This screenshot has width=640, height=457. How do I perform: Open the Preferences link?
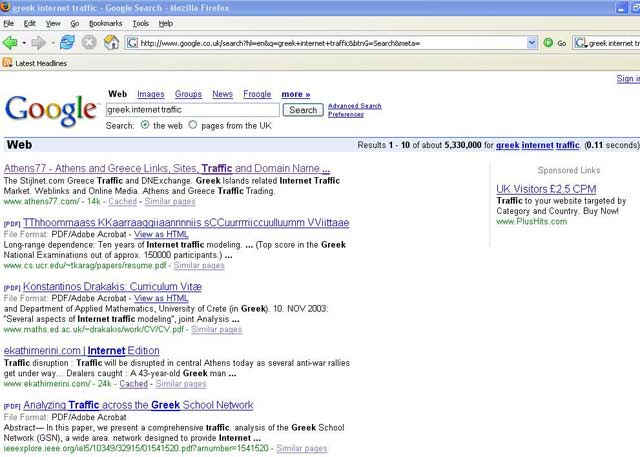coord(346,114)
